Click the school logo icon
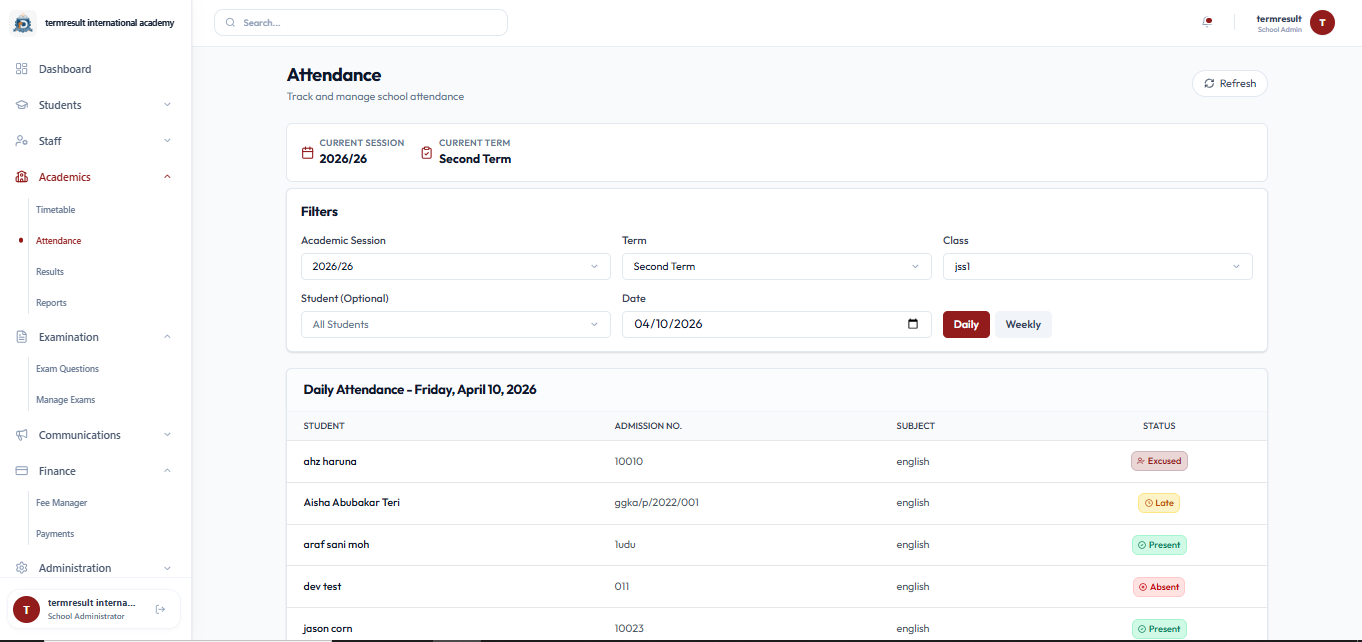1362x642 pixels. tap(22, 22)
